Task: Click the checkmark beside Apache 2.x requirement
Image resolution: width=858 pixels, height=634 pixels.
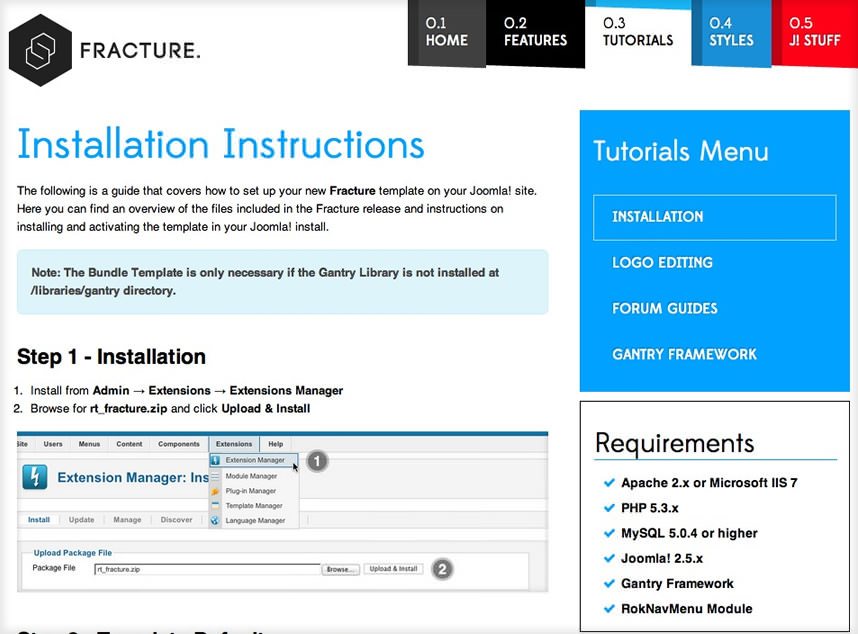Action: point(608,482)
